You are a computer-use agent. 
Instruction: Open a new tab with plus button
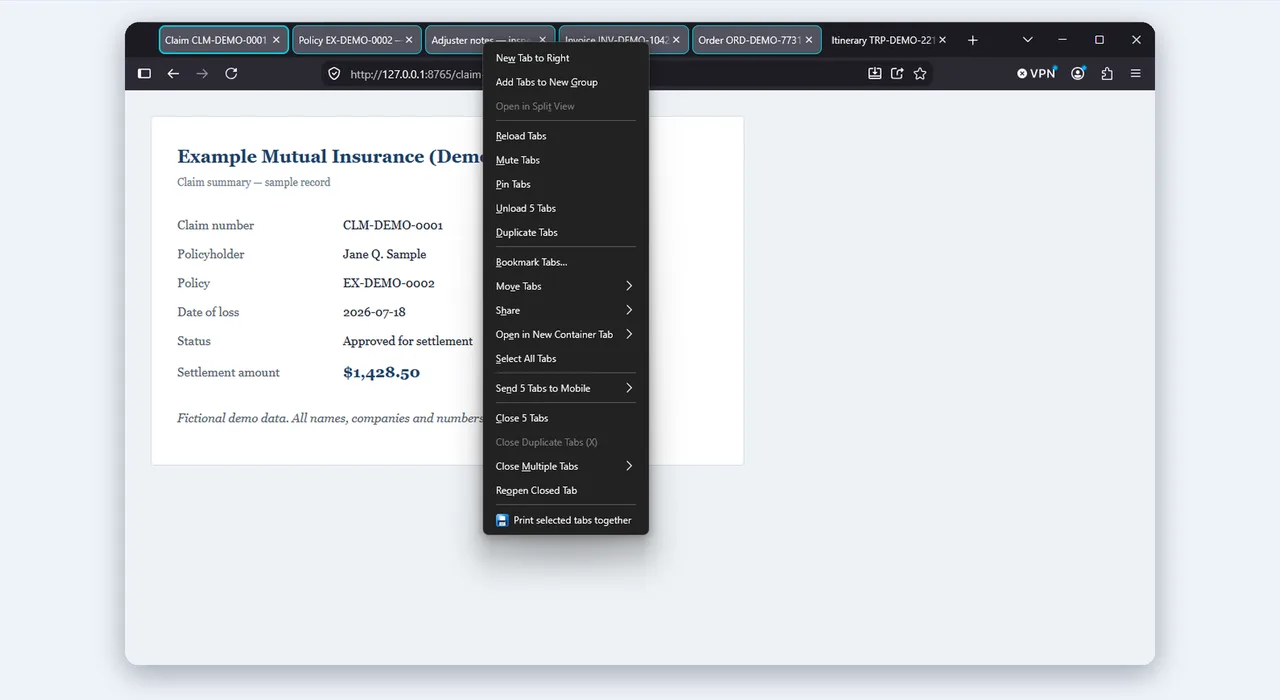972,40
